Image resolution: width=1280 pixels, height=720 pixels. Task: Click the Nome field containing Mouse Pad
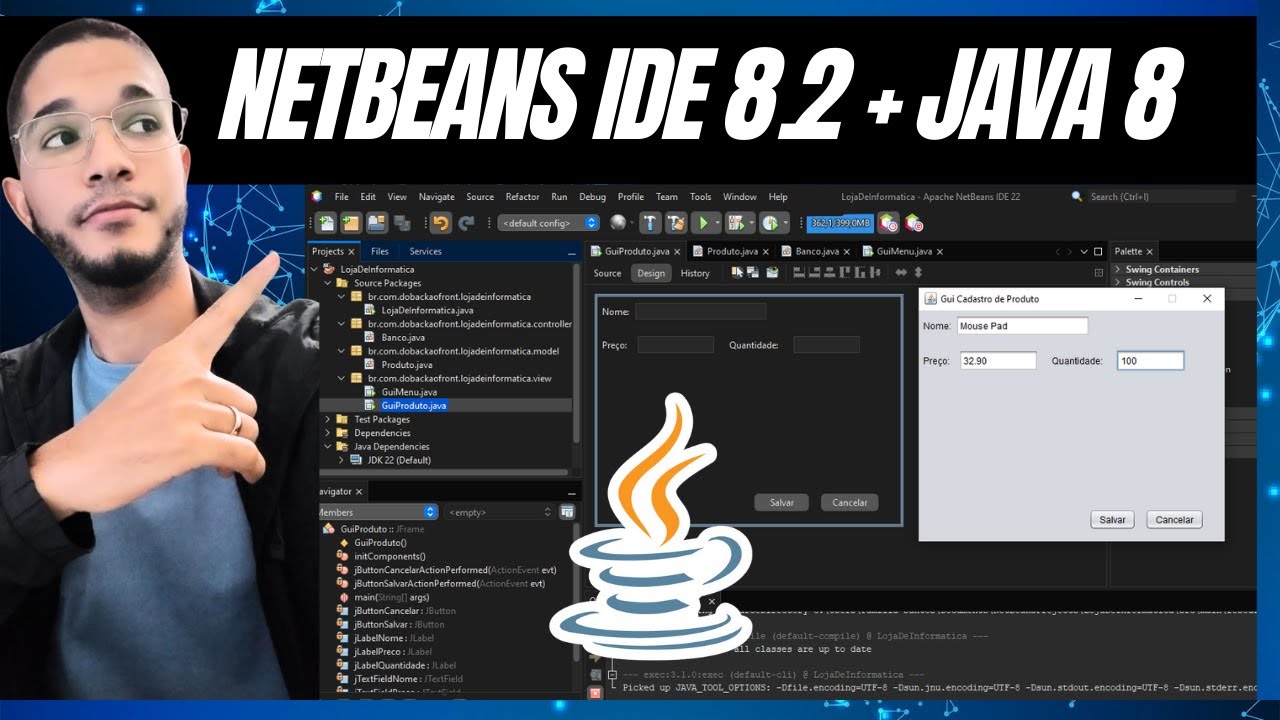[1021, 326]
